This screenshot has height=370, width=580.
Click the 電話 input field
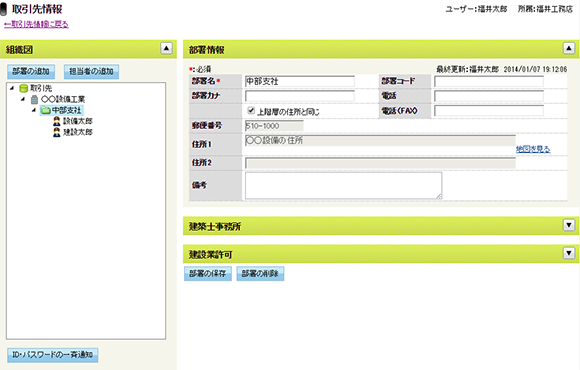coord(489,96)
